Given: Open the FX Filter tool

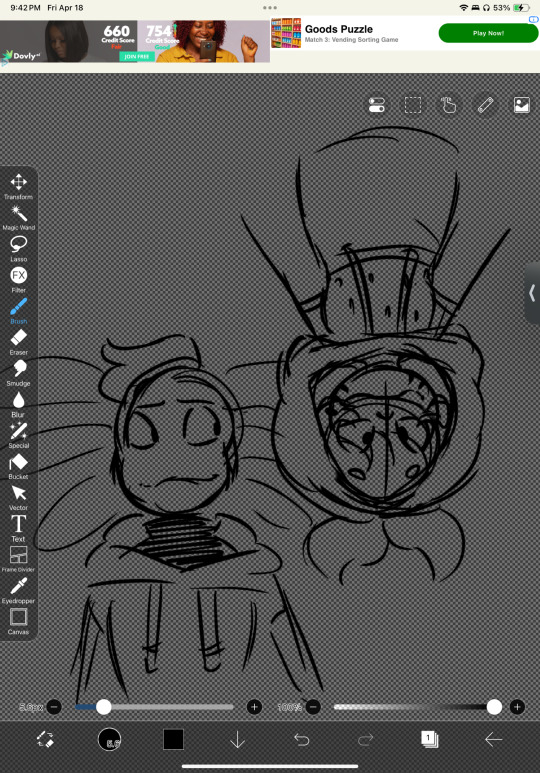Looking at the screenshot, I should pyautogui.click(x=18, y=280).
